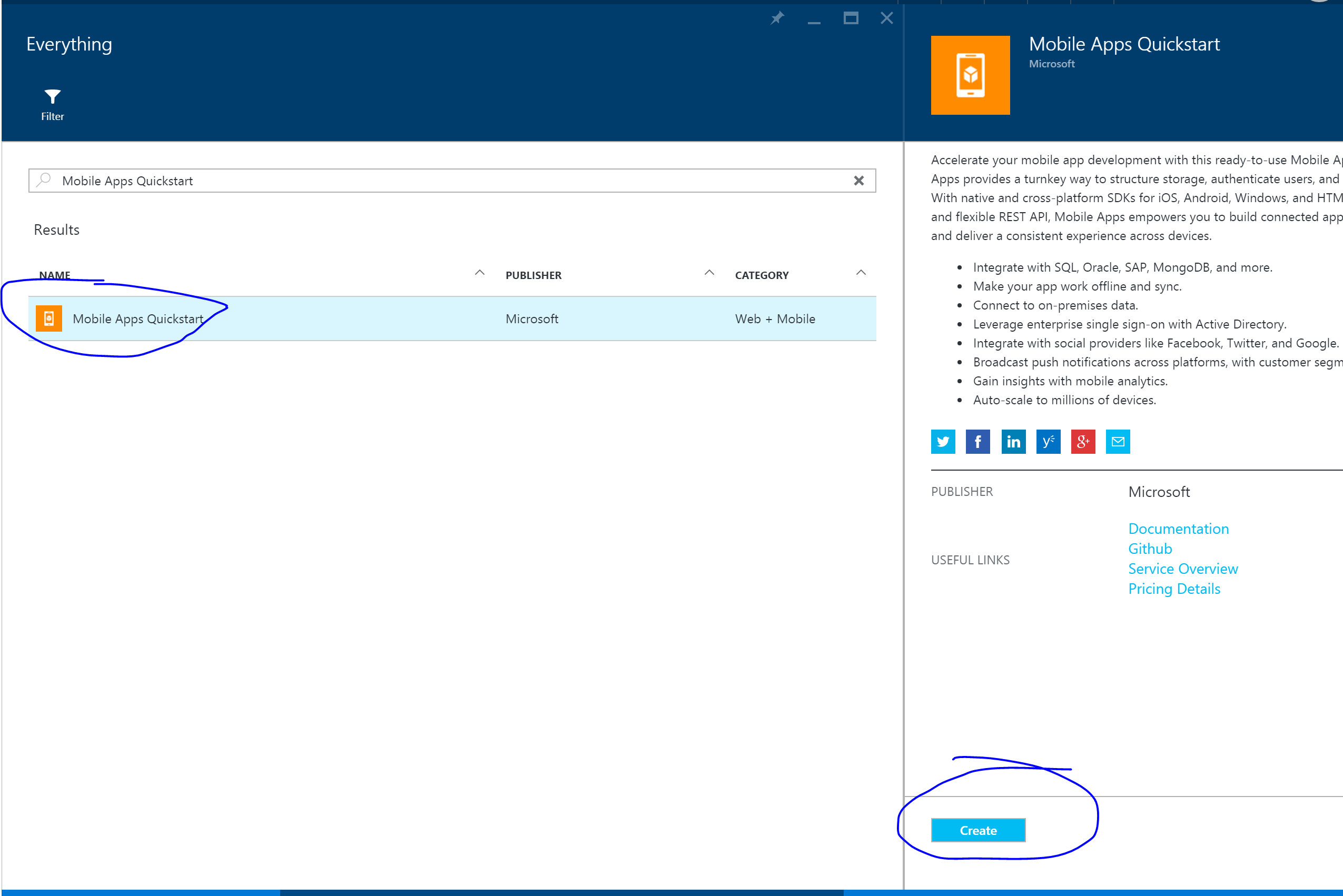Sort results by Publisher chevron
Viewport: 1343px width, 896px height.
709,273
